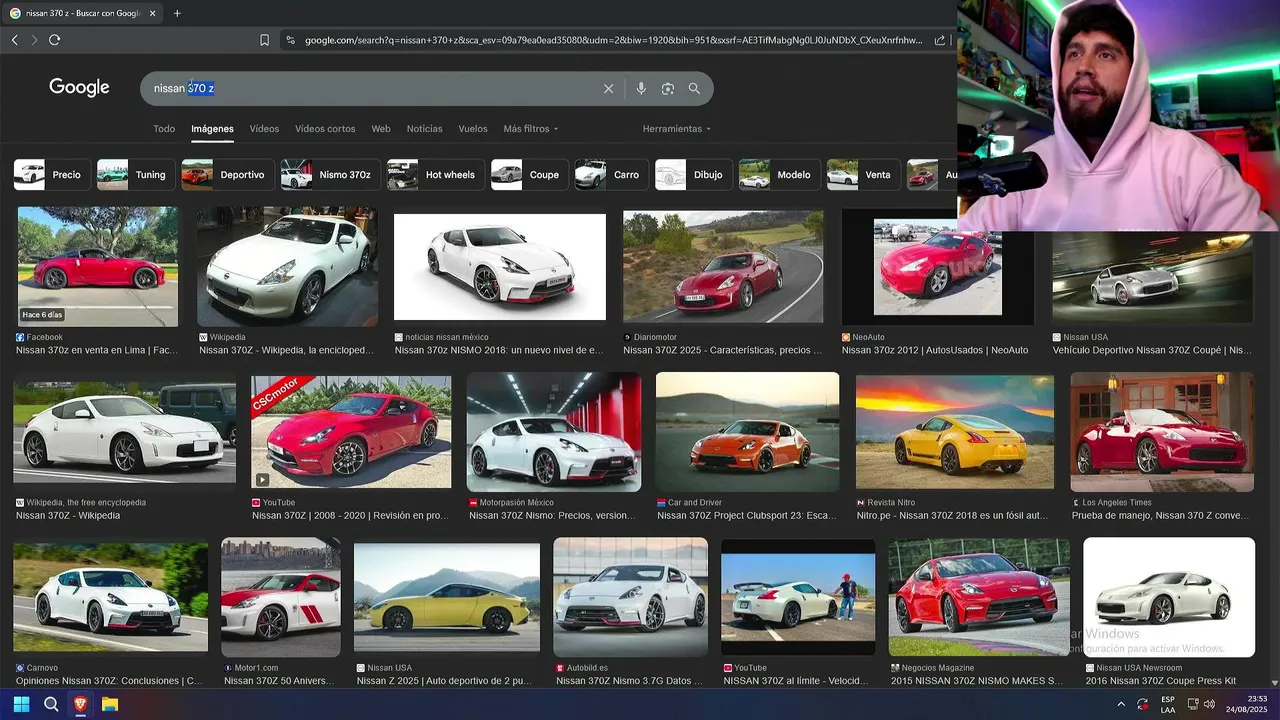Open the Nissan Z 2025 yellow car thumbnail
1280x720 pixels.
pyautogui.click(x=447, y=597)
